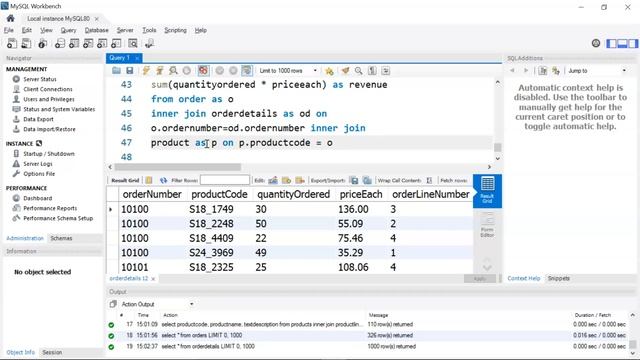Refresh the result grid data icon
The height and width of the screenshot is (360, 640).
point(163,180)
